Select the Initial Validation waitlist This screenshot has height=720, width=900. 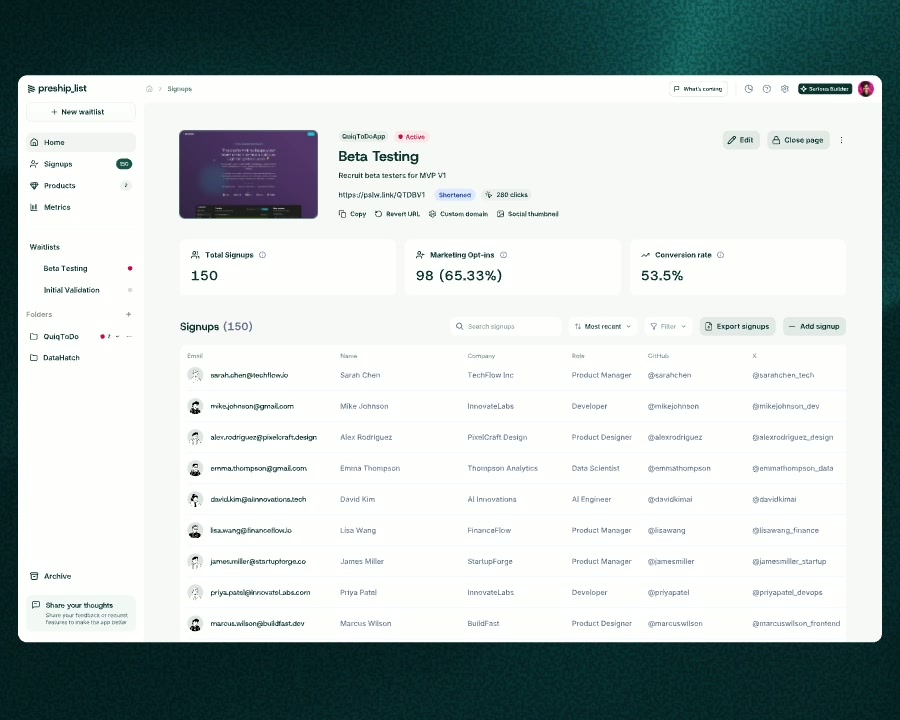[71, 290]
